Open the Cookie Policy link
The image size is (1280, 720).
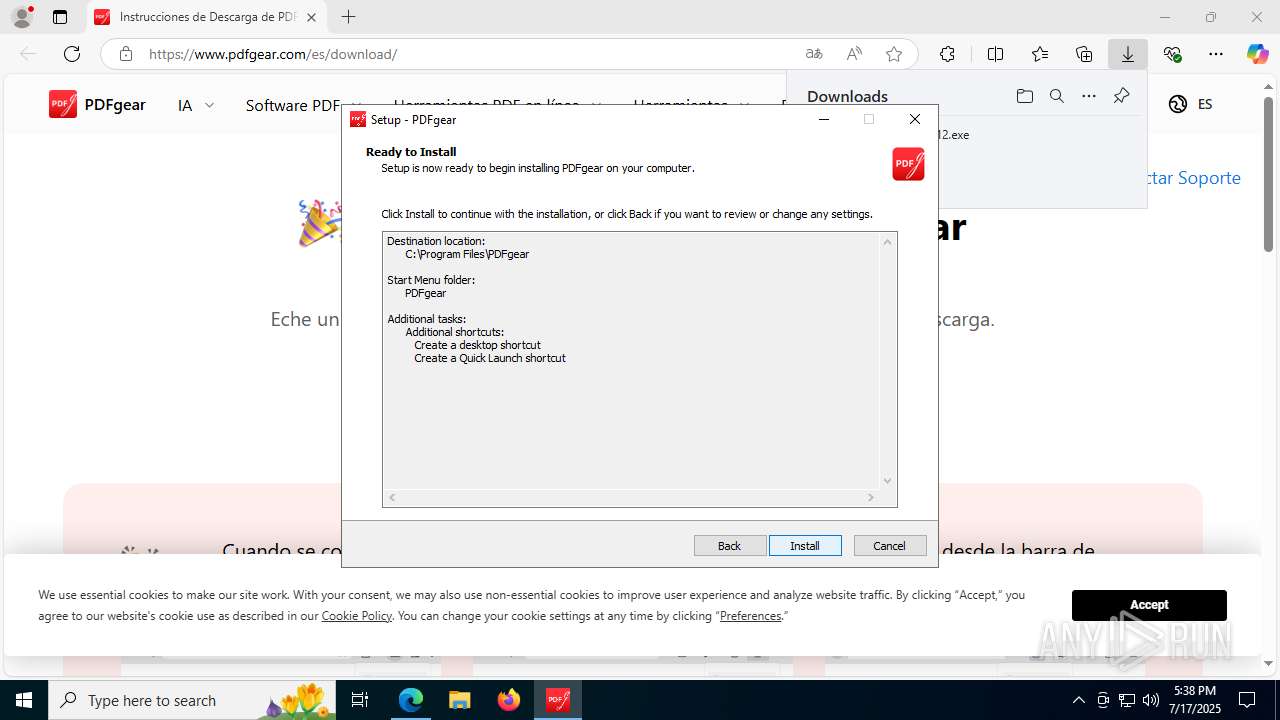click(356, 616)
